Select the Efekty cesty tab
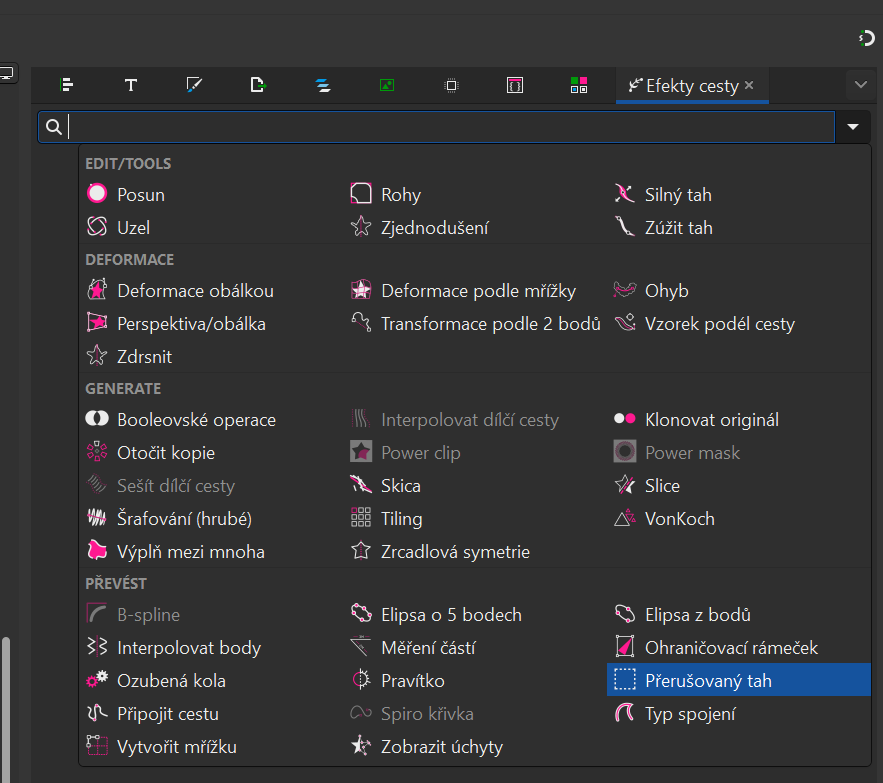Image resolution: width=883 pixels, height=783 pixels. [684, 86]
